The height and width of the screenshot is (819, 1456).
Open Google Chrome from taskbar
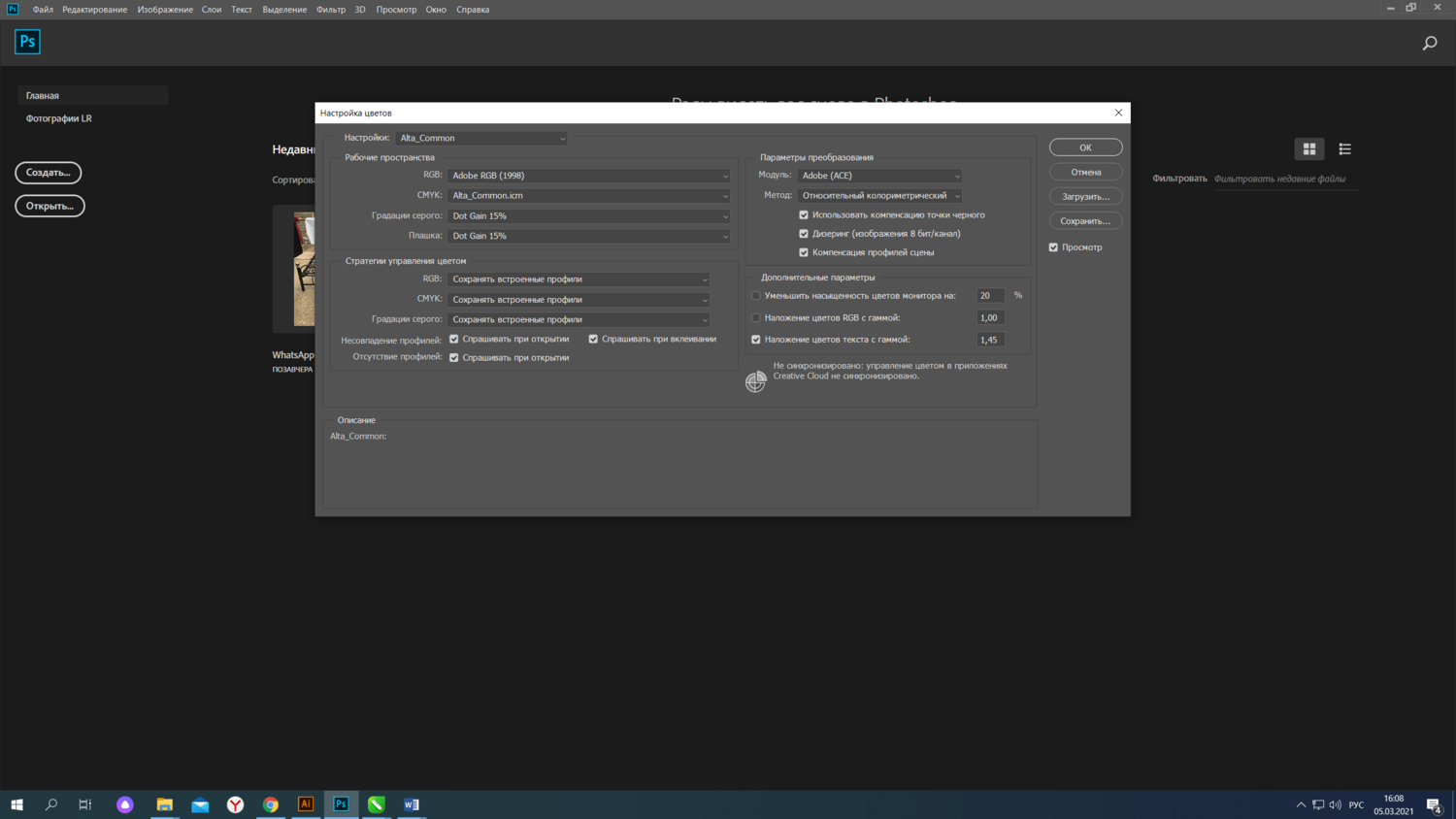(x=271, y=804)
